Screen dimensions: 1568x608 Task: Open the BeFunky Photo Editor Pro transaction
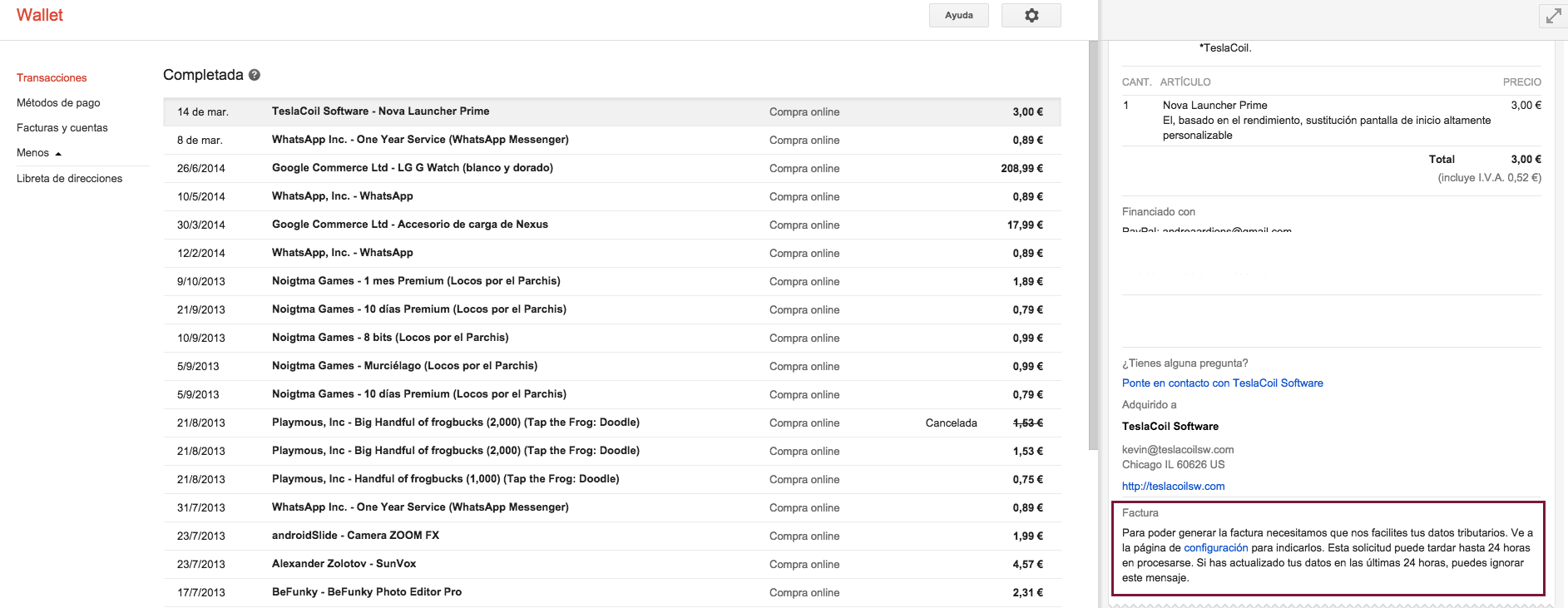click(x=612, y=592)
